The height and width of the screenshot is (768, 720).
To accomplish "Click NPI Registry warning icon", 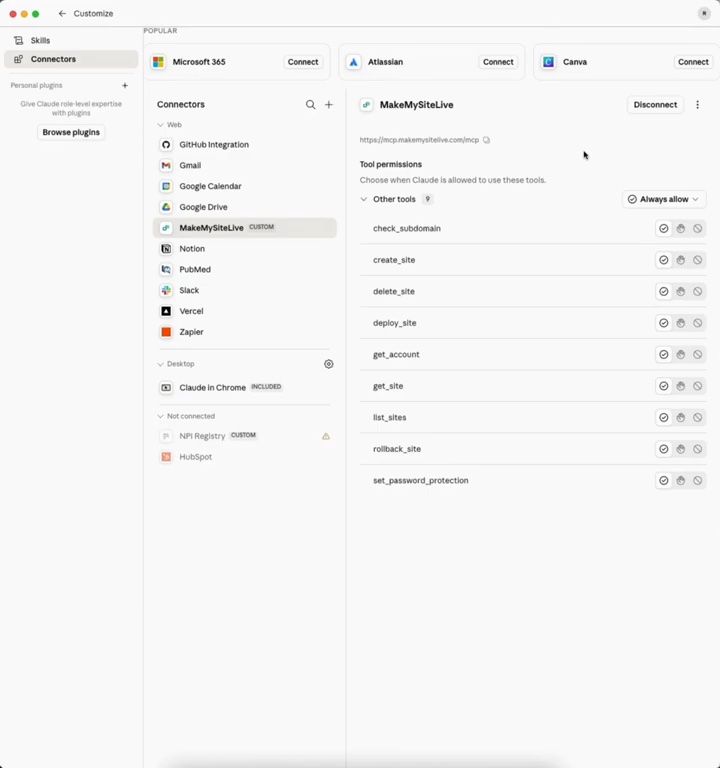I will coord(326,436).
